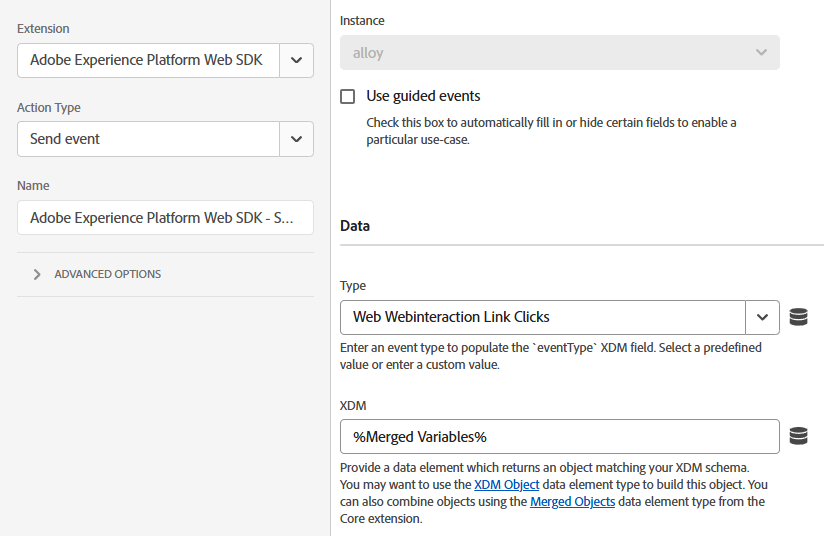
Task: Open data element picker beside XDM field
Action: (x=798, y=436)
